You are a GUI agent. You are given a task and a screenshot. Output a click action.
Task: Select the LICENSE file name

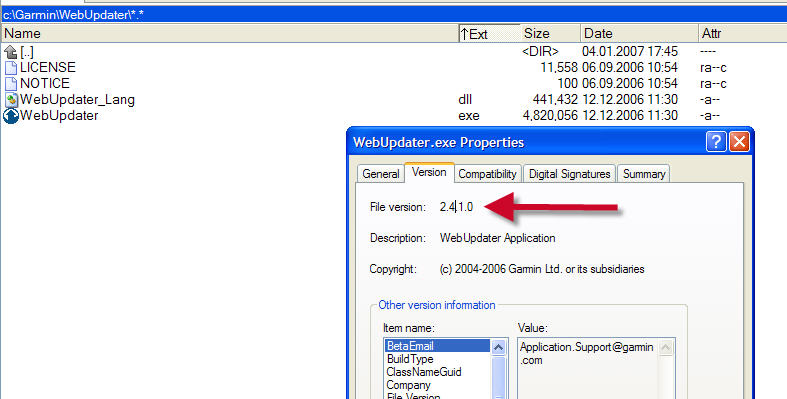point(48,67)
